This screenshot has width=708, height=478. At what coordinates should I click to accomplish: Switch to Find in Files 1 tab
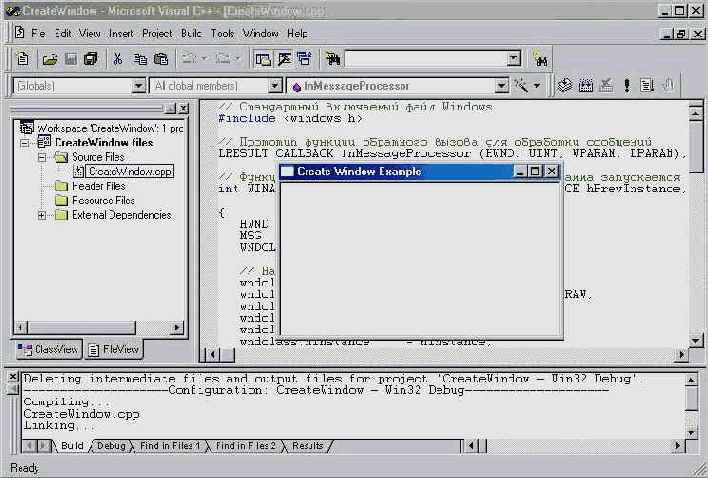(168, 445)
